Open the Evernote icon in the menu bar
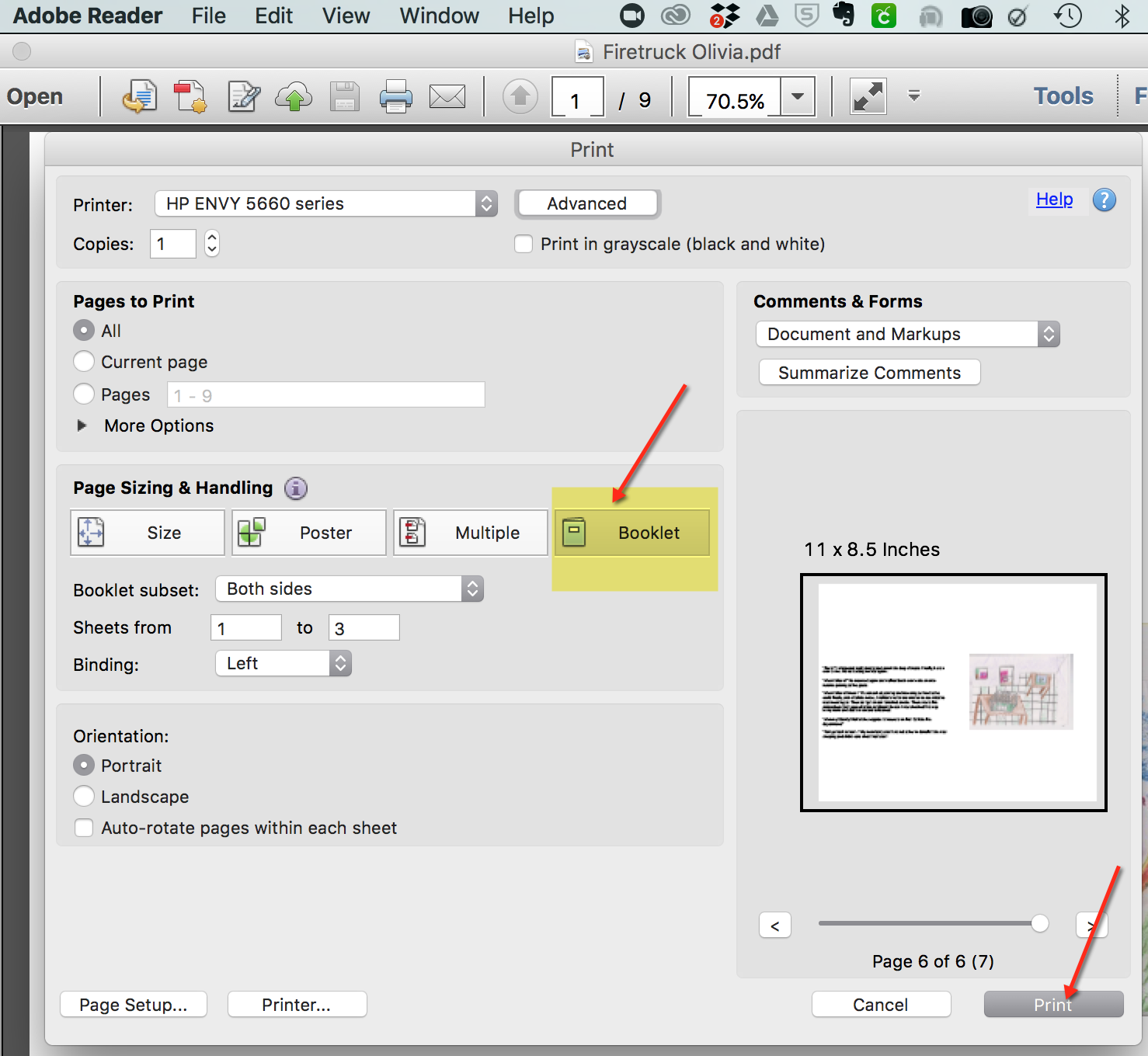Image resolution: width=1148 pixels, height=1056 pixels. (844, 16)
